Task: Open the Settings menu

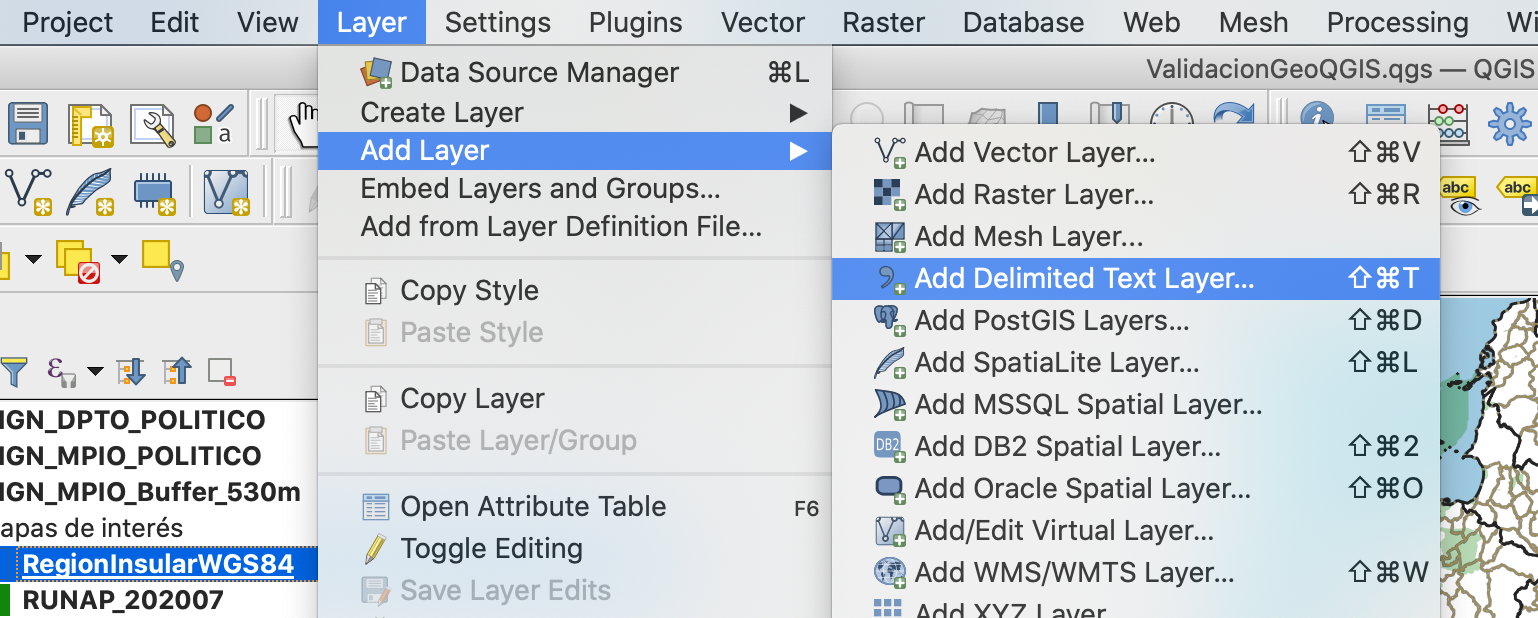Action: pos(497,22)
